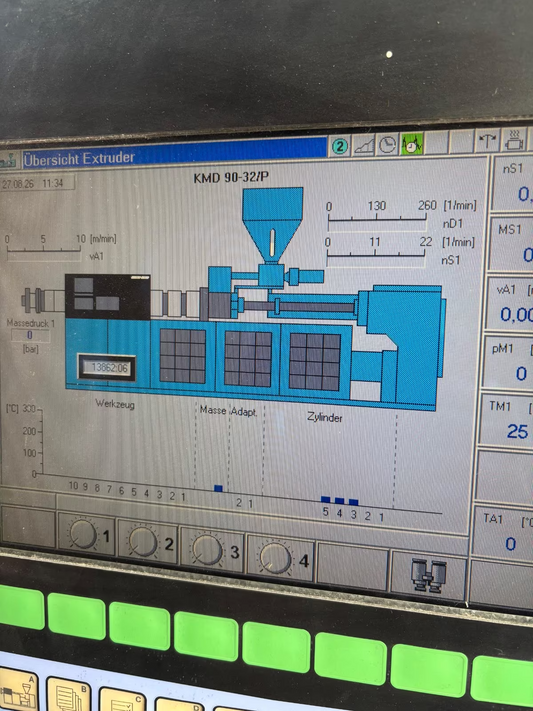Click the Masse temperature bar
Image resolution: width=533 pixels, height=711 pixels.
218,488
